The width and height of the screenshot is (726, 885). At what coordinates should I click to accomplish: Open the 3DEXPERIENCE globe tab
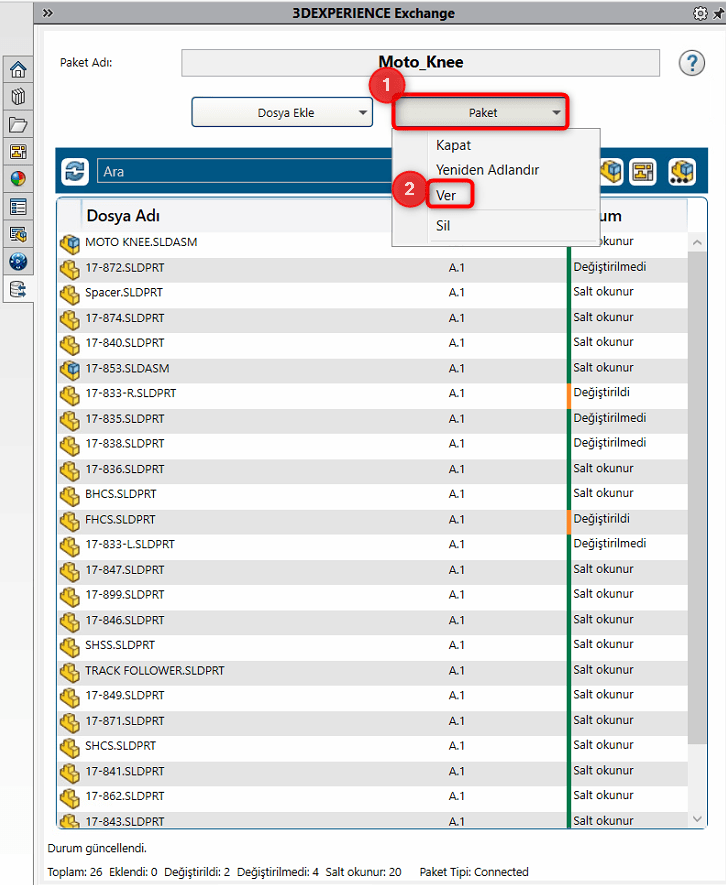[18, 262]
